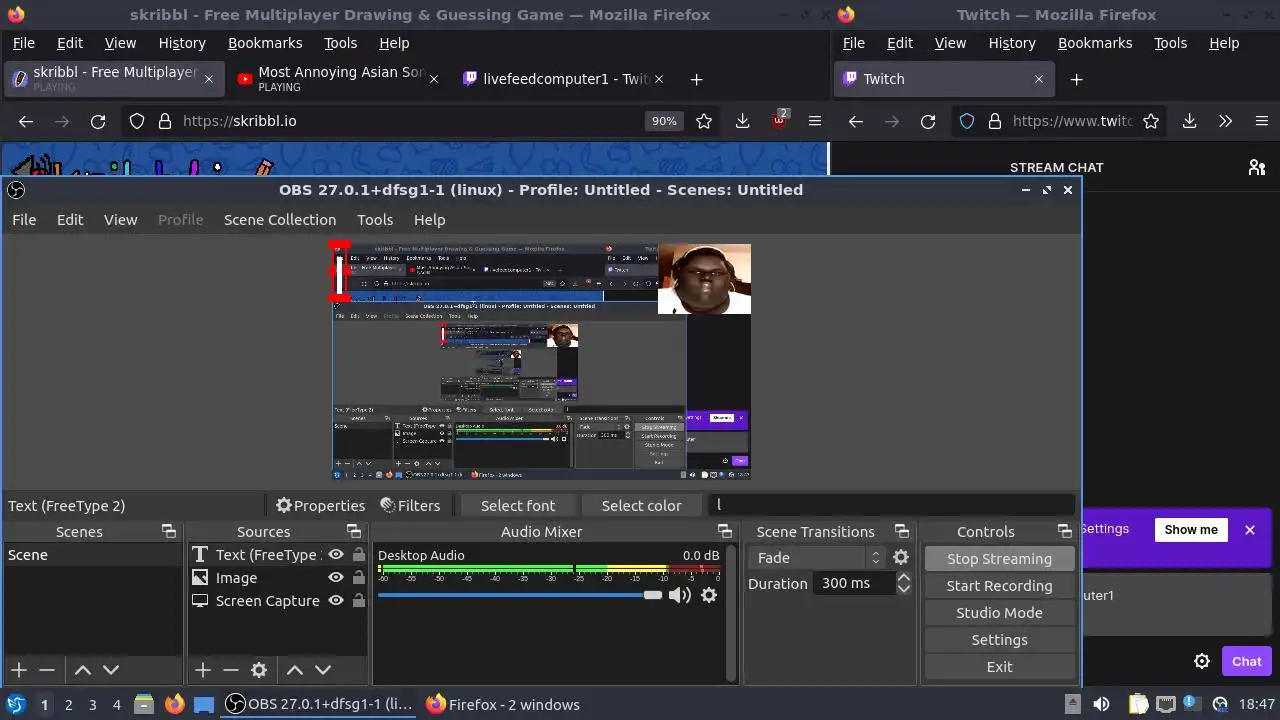The height and width of the screenshot is (720, 1280).
Task: Increase transition duration with up arrow
Action: [904, 578]
